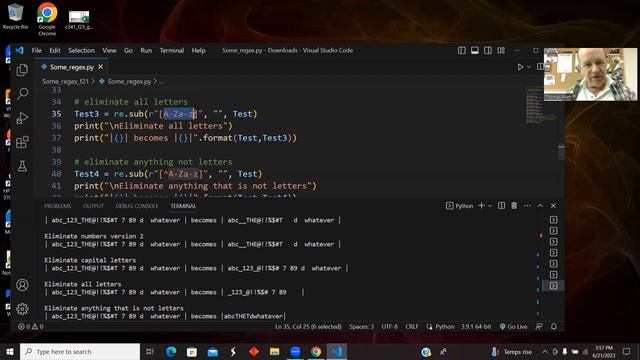Select interpreter 3.9.1 64-bit
The image size is (640, 360).
[x=476, y=327]
